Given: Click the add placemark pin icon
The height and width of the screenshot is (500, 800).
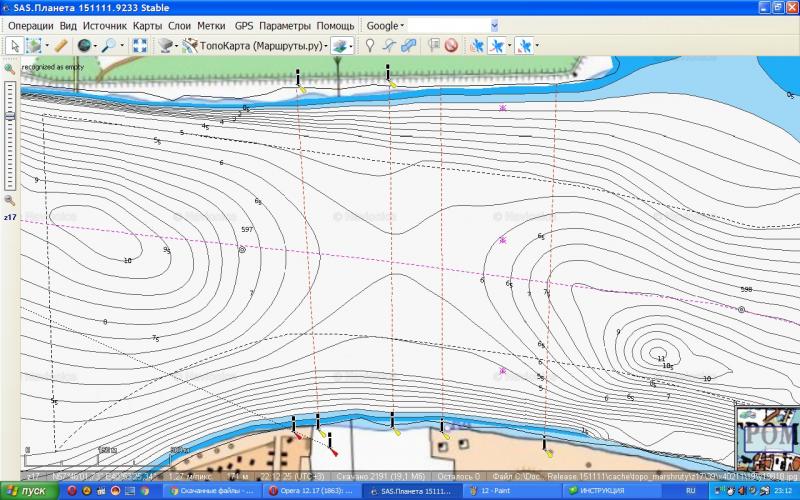Looking at the screenshot, I should pos(369,45).
